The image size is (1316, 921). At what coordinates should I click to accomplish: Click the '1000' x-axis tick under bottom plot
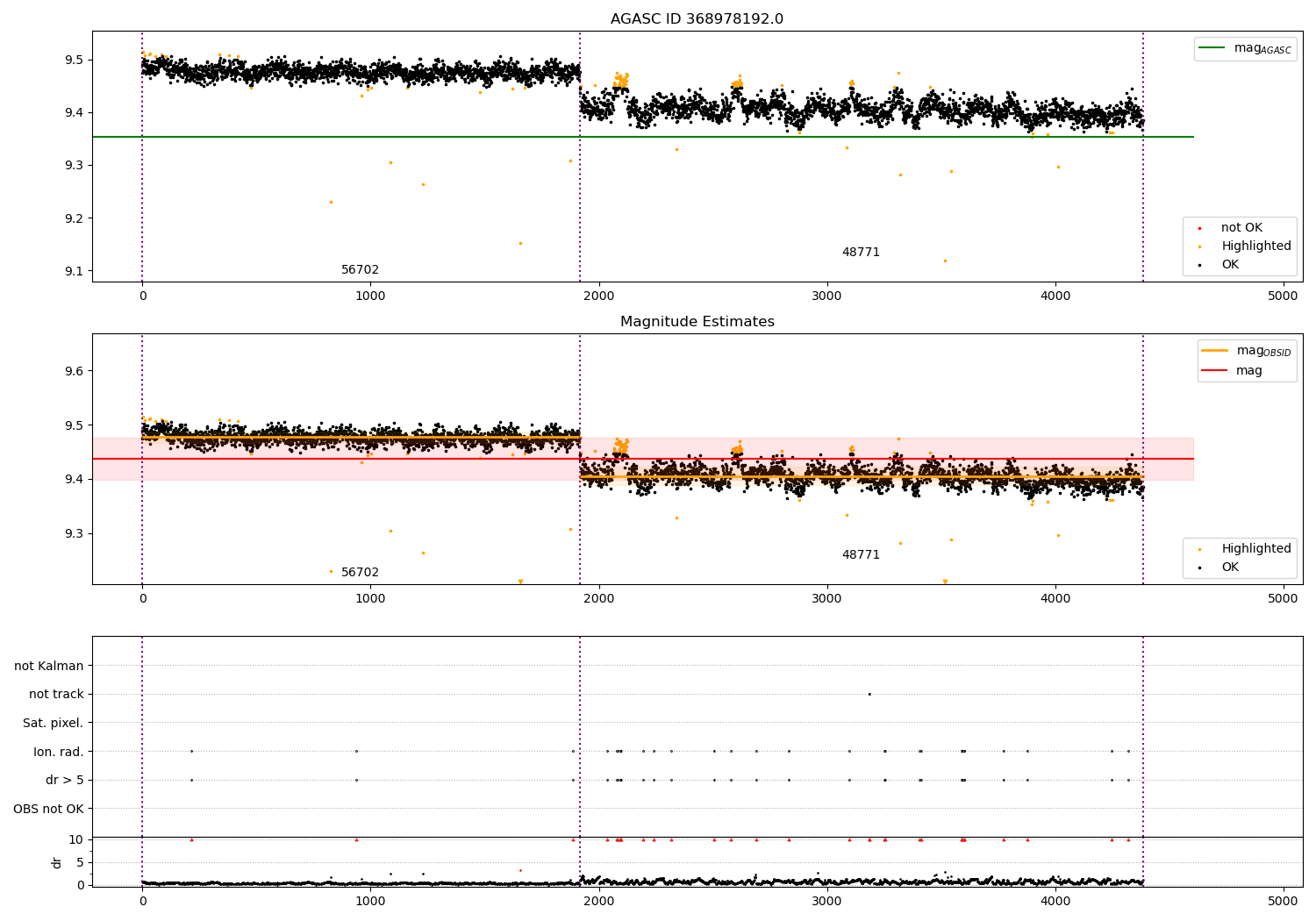(x=370, y=901)
